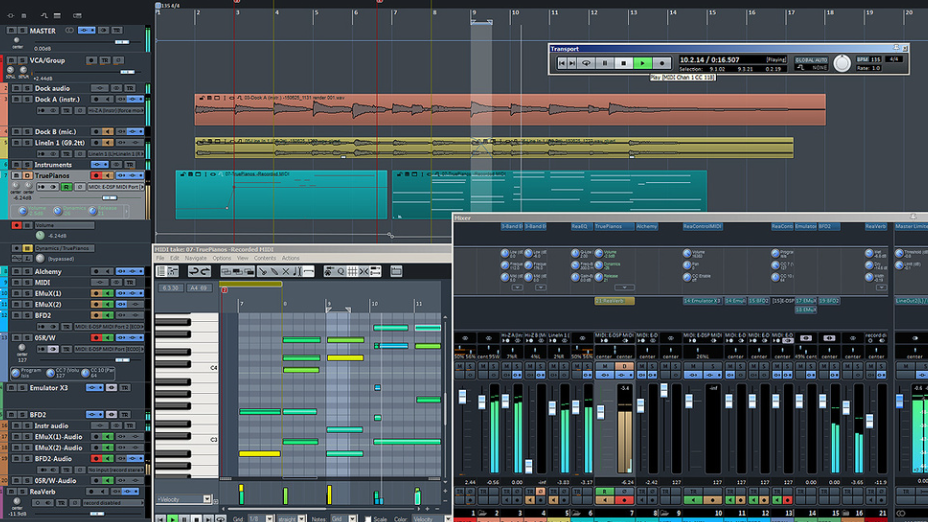Click the X delete icon in MIDI editor toolbar
Viewport: 928px width, 522px height.
click(x=285, y=271)
